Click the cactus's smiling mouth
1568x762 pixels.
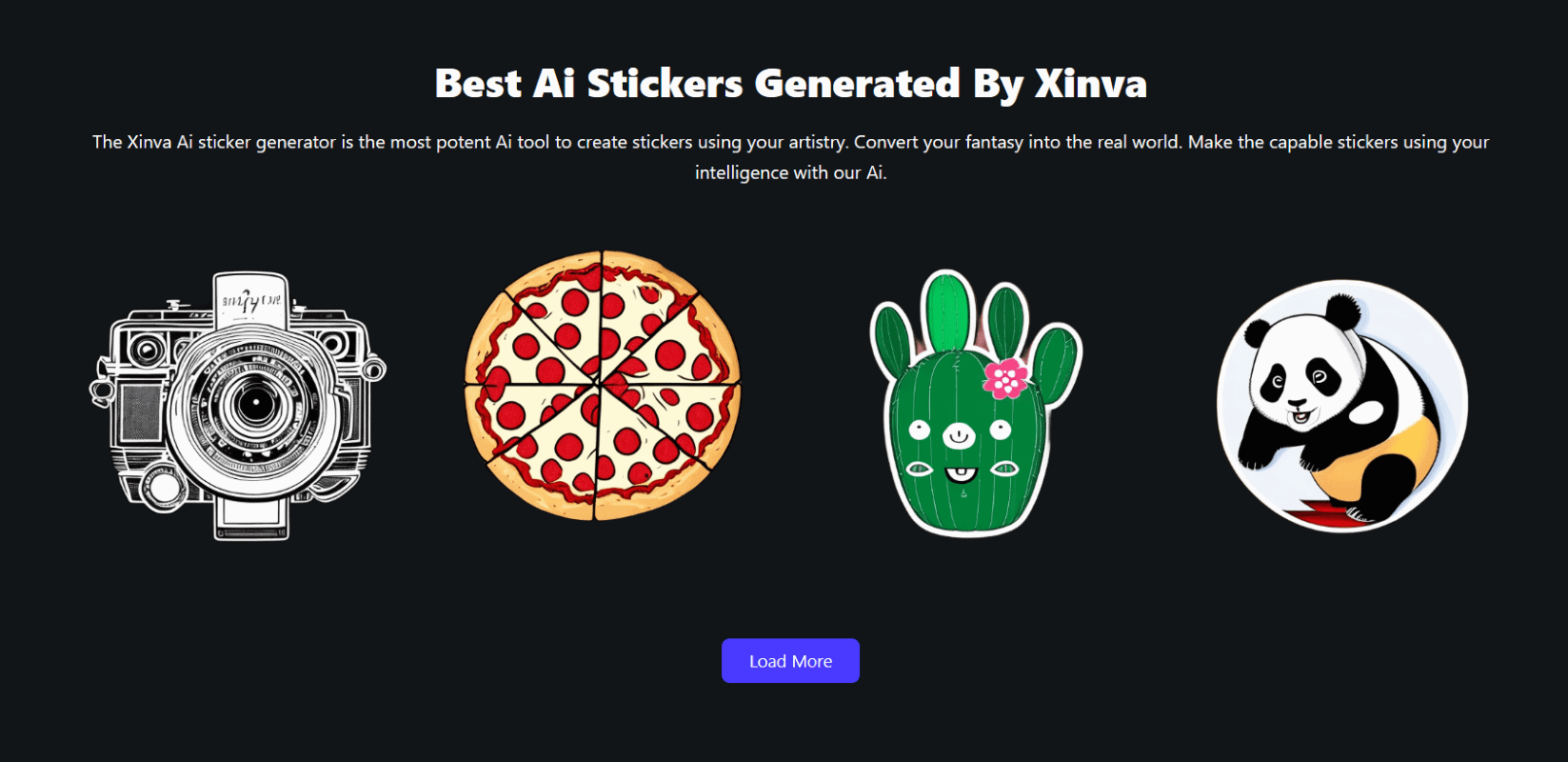(961, 472)
